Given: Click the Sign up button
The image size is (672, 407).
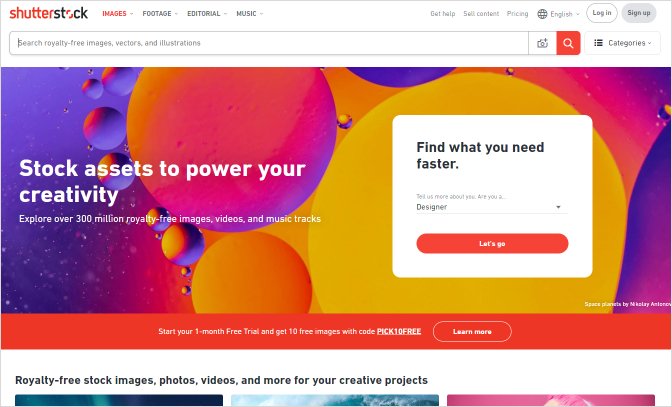Looking at the screenshot, I should tap(639, 13).
